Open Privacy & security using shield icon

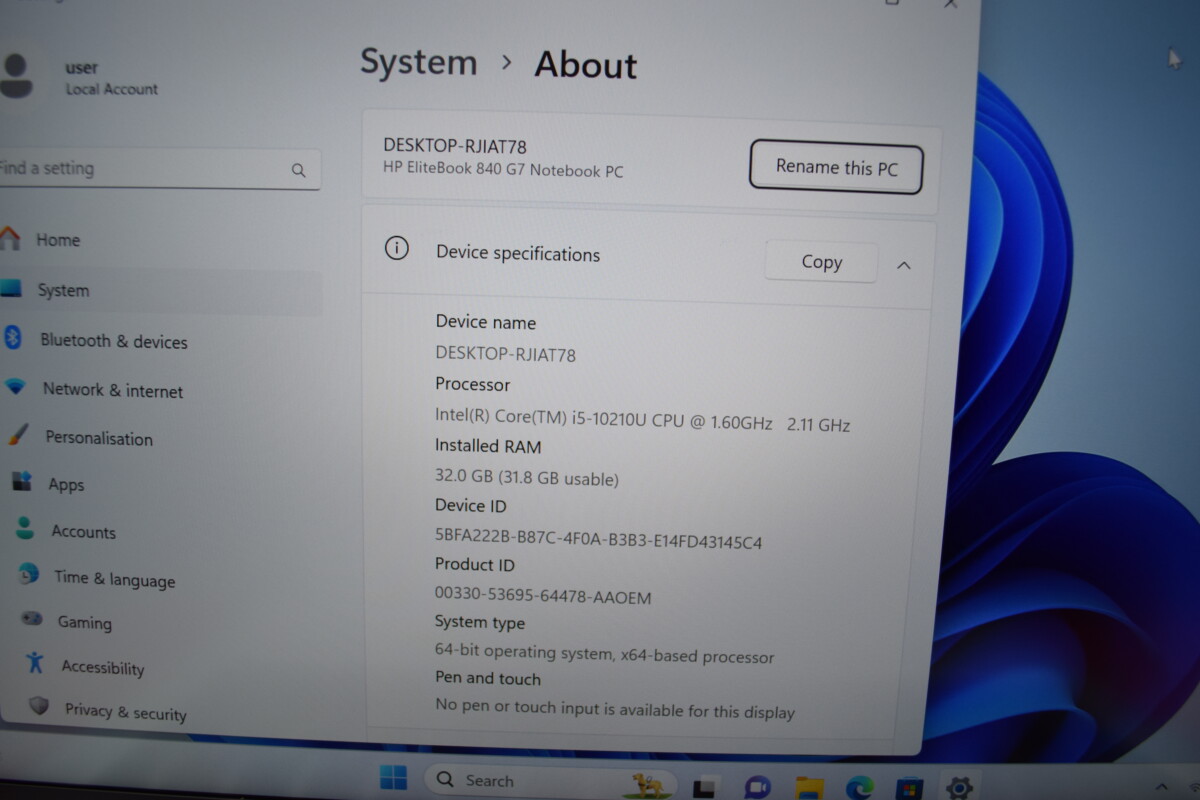coord(39,706)
